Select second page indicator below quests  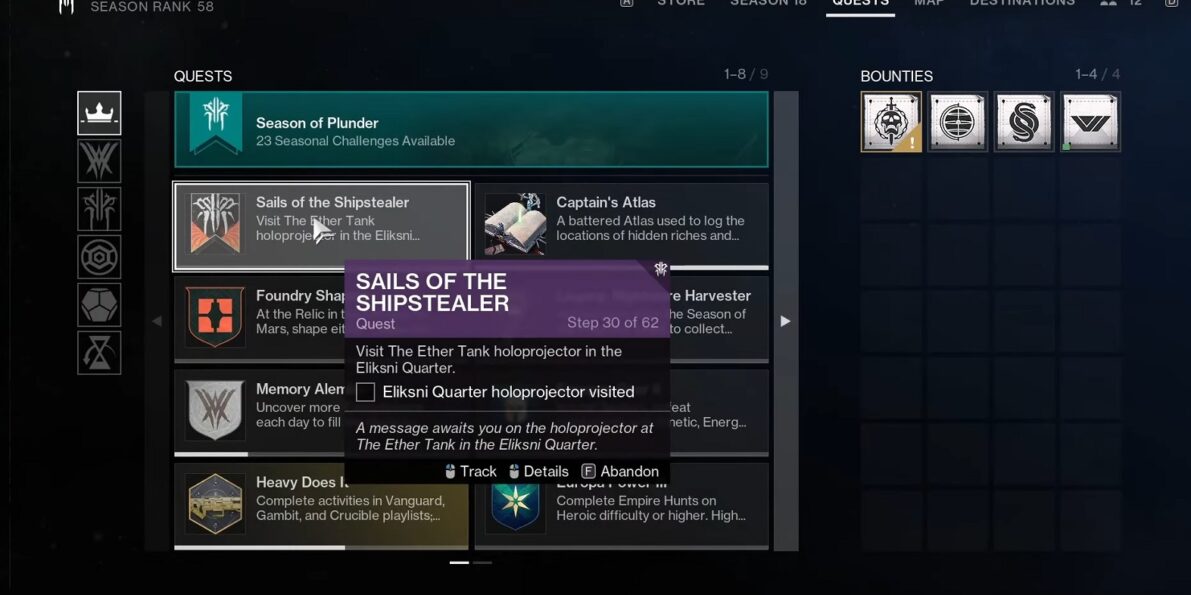(x=482, y=563)
